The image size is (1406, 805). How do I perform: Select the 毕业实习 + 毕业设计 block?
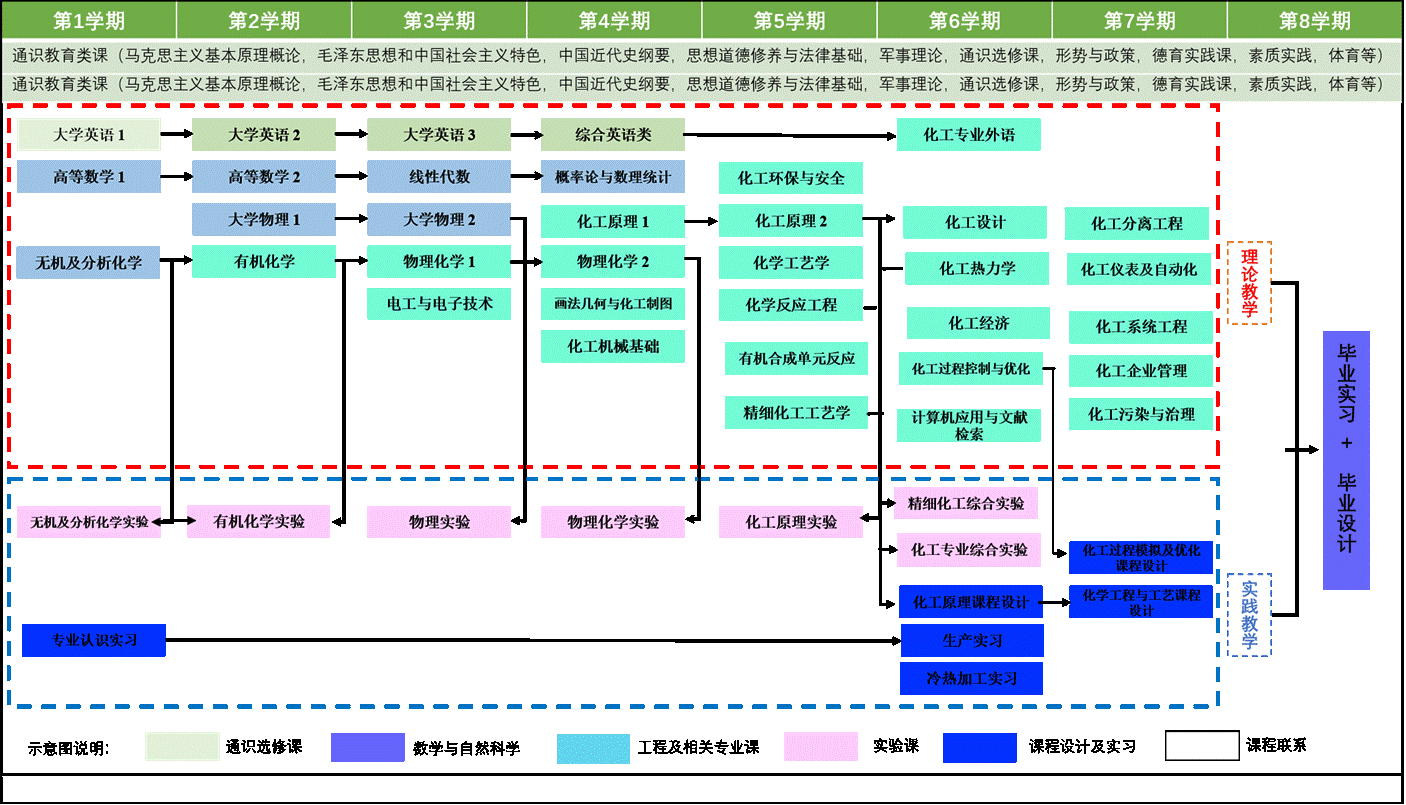pyautogui.click(x=1346, y=460)
